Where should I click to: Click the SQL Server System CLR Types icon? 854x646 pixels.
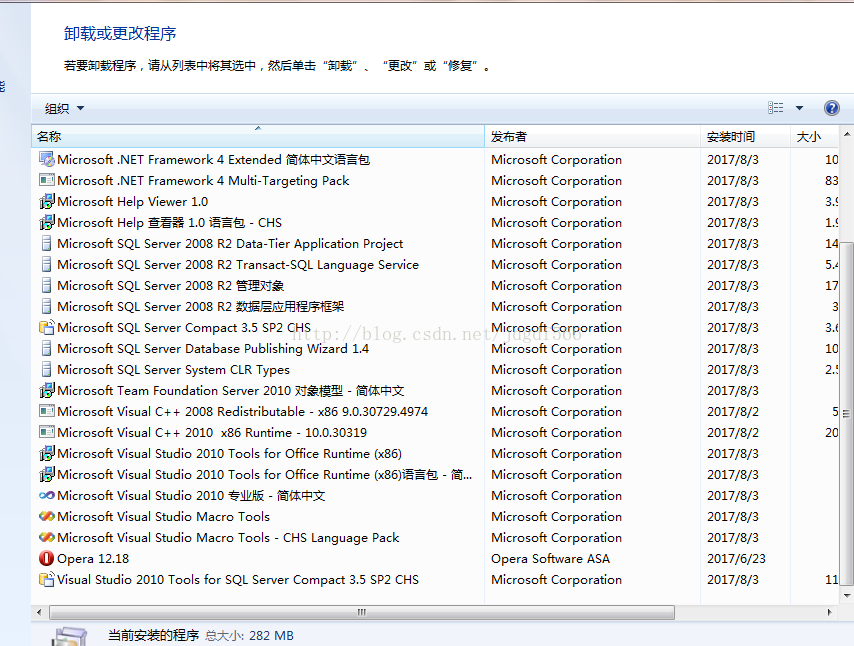[x=47, y=370]
